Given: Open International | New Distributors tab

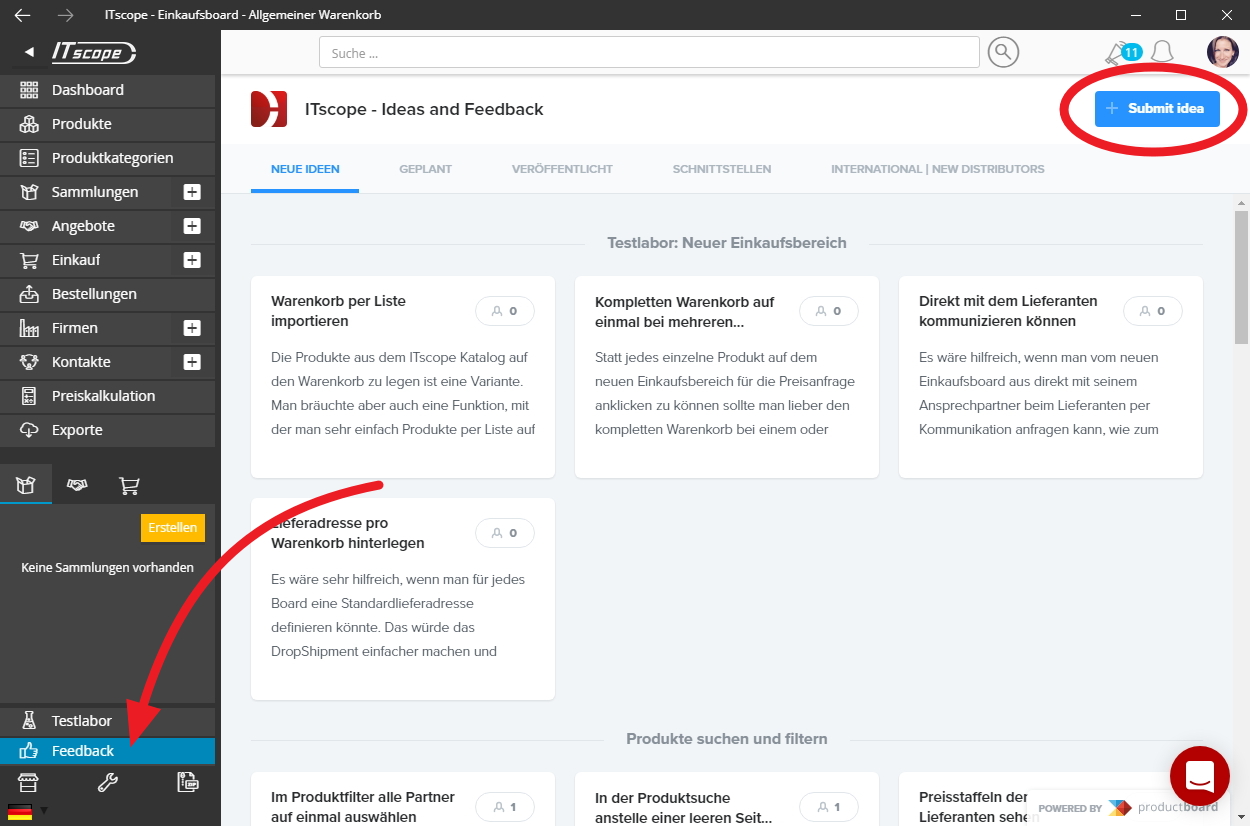Looking at the screenshot, I should click(938, 169).
